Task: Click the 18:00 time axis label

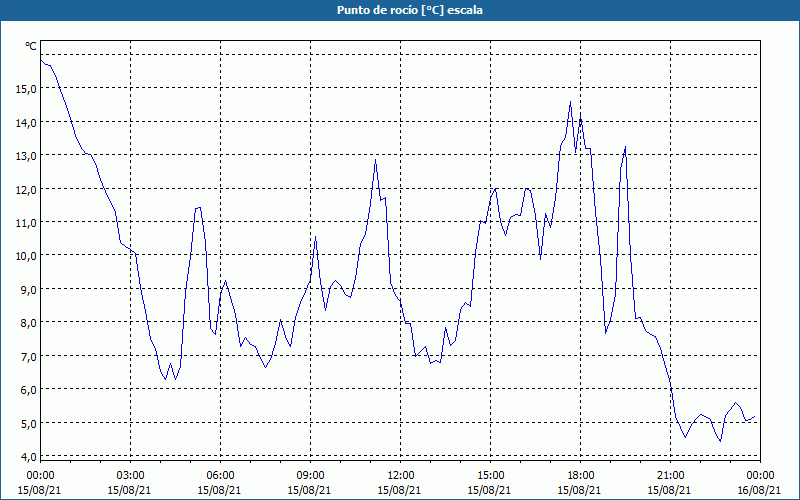Action: click(x=581, y=476)
